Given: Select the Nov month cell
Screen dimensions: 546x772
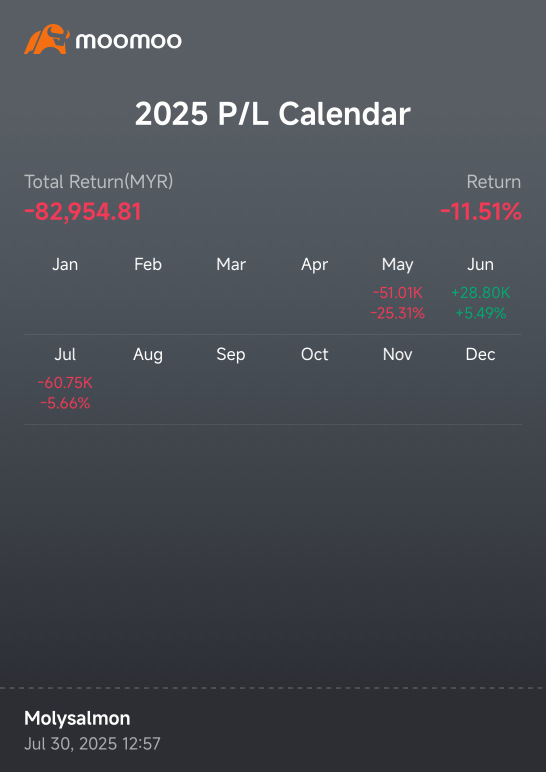Looking at the screenshot, I should click(397, 380).
